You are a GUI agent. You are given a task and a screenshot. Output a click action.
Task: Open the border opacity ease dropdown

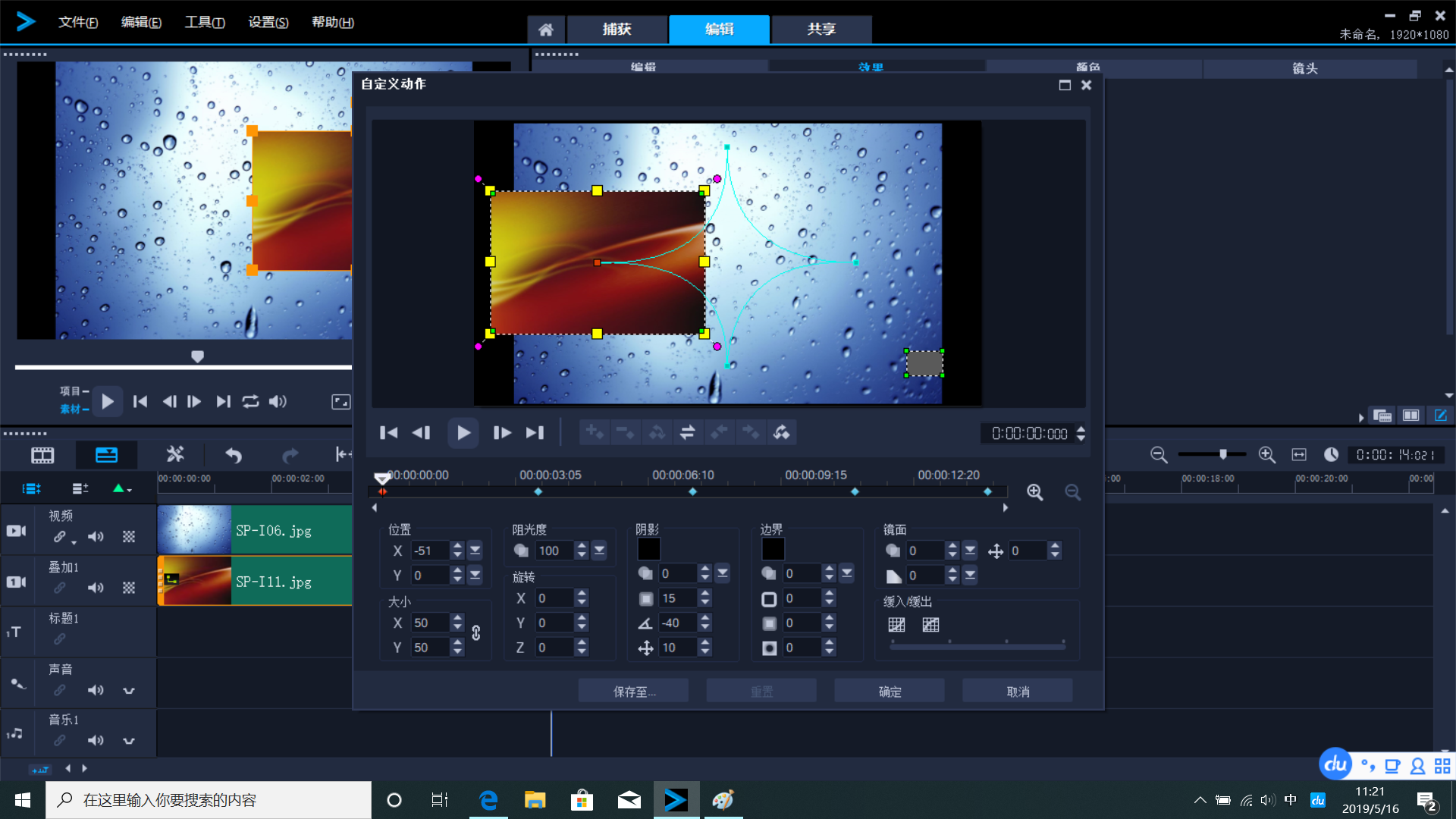847,573
